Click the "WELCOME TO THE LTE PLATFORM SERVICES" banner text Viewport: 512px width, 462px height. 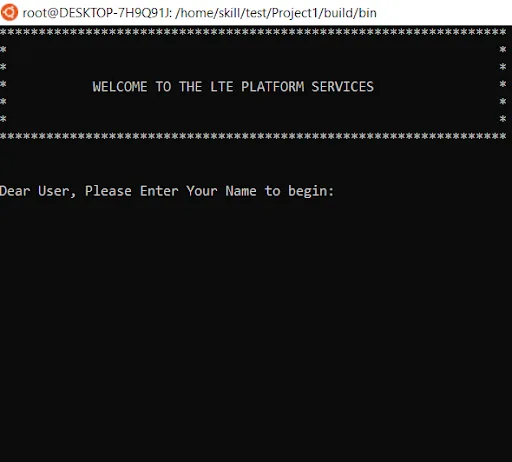[x=233, y=87]
